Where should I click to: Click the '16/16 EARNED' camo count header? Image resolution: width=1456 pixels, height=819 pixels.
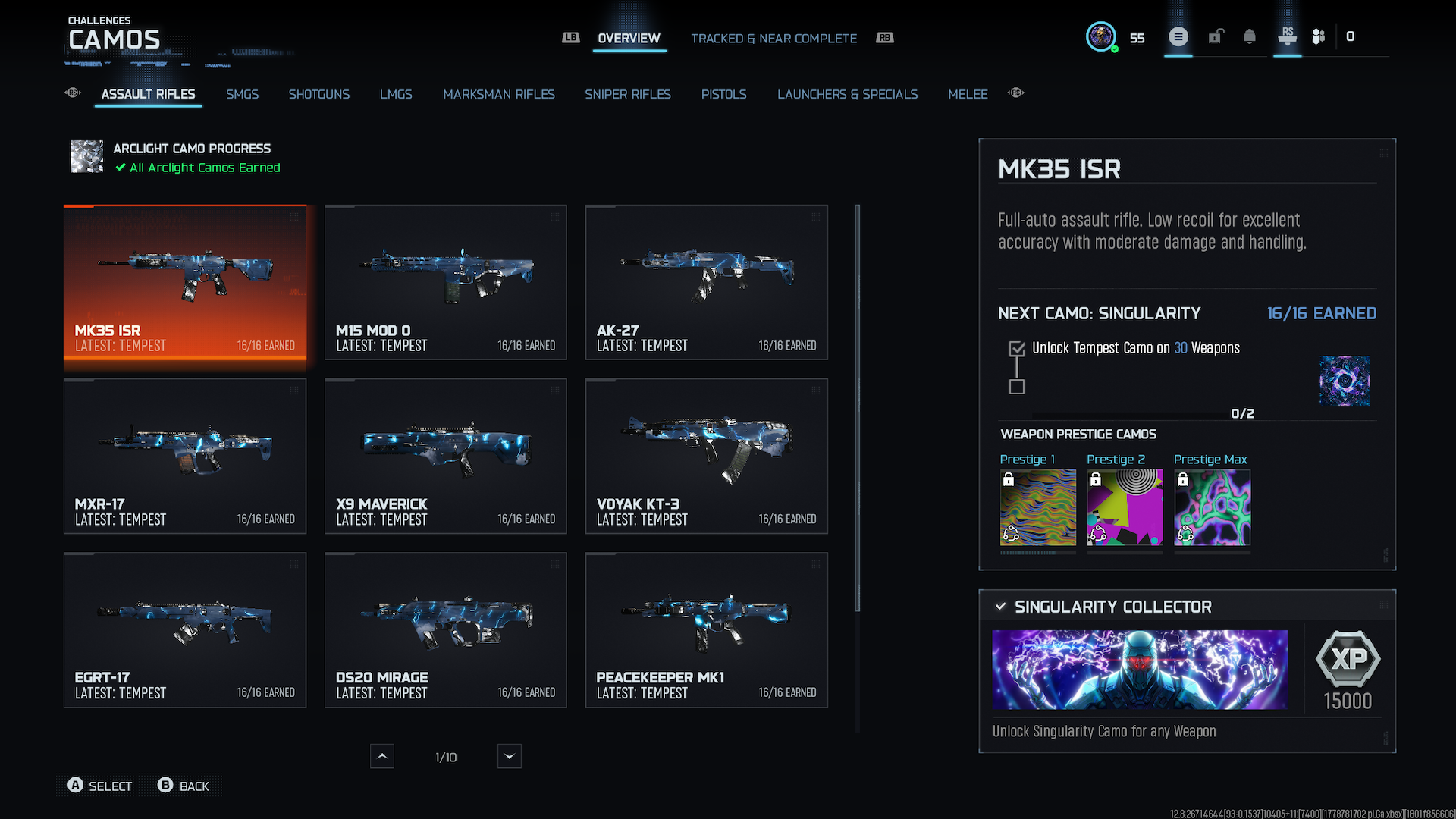pyautogui.click(x=1321, y=313)
